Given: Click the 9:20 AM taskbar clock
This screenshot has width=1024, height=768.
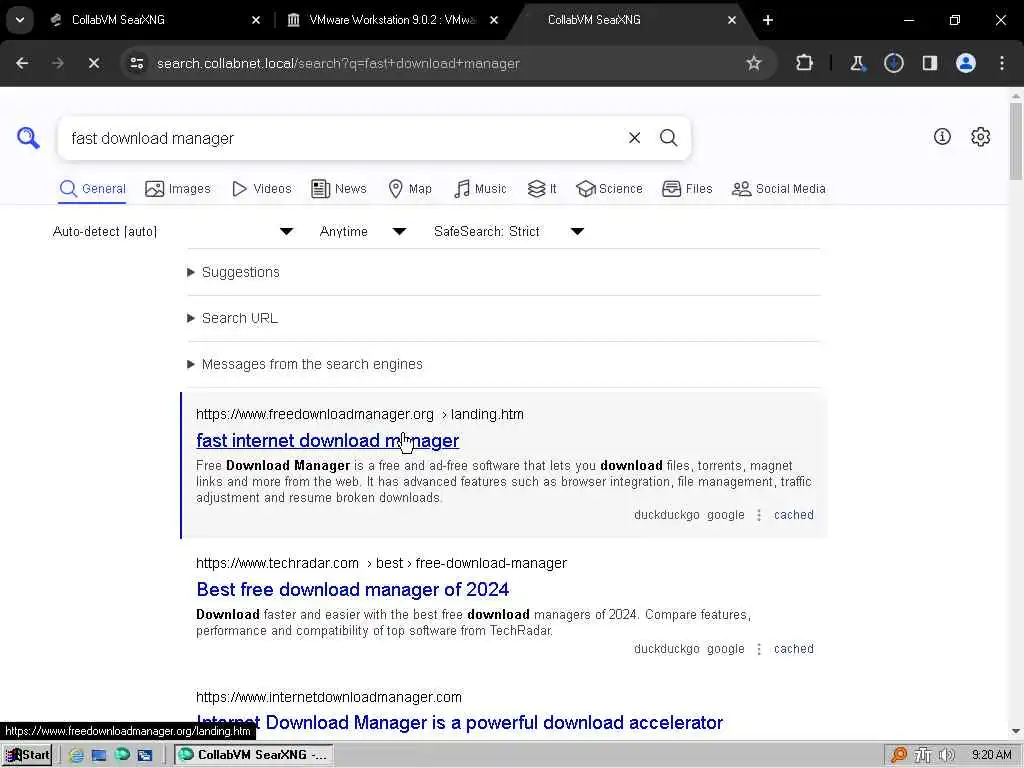Looking at the screenshot, I should click(x=991, y=755).
